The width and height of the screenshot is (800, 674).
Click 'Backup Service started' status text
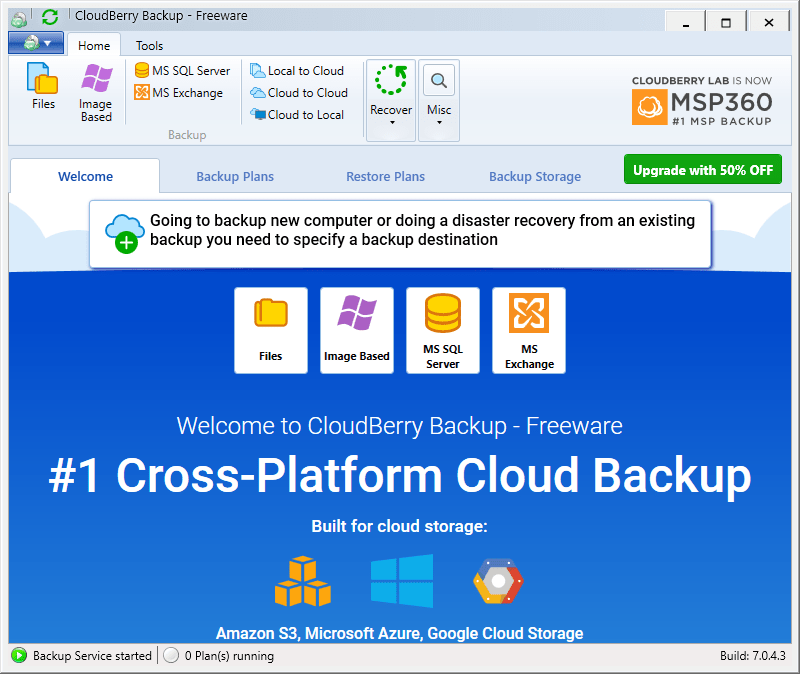click(x=92, y=656)
